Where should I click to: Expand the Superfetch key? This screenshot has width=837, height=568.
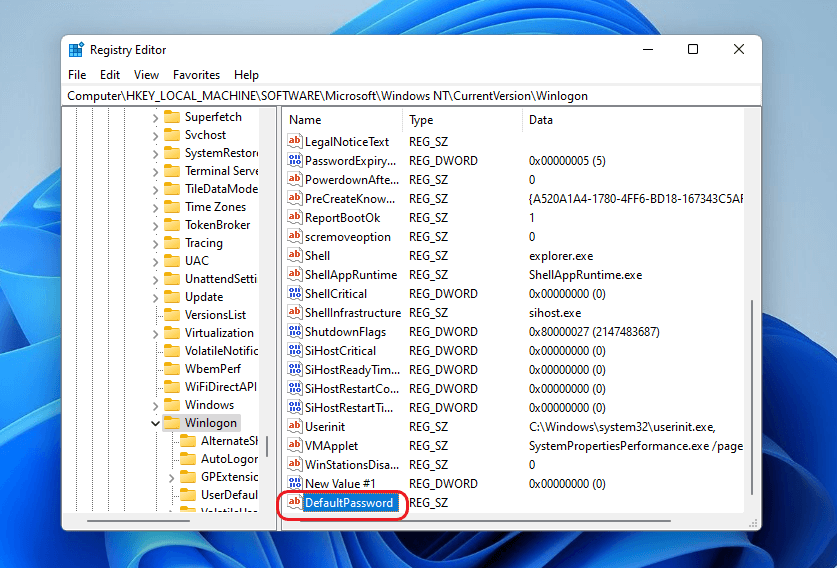coord(155,118)
